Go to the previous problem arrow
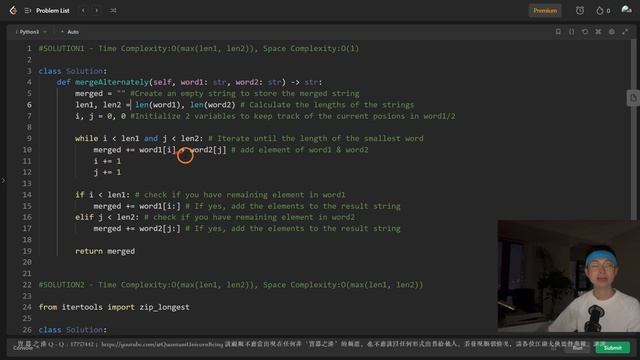Image resolution: width=640 pixels, height=360 pixels. [x=83, y=11]
